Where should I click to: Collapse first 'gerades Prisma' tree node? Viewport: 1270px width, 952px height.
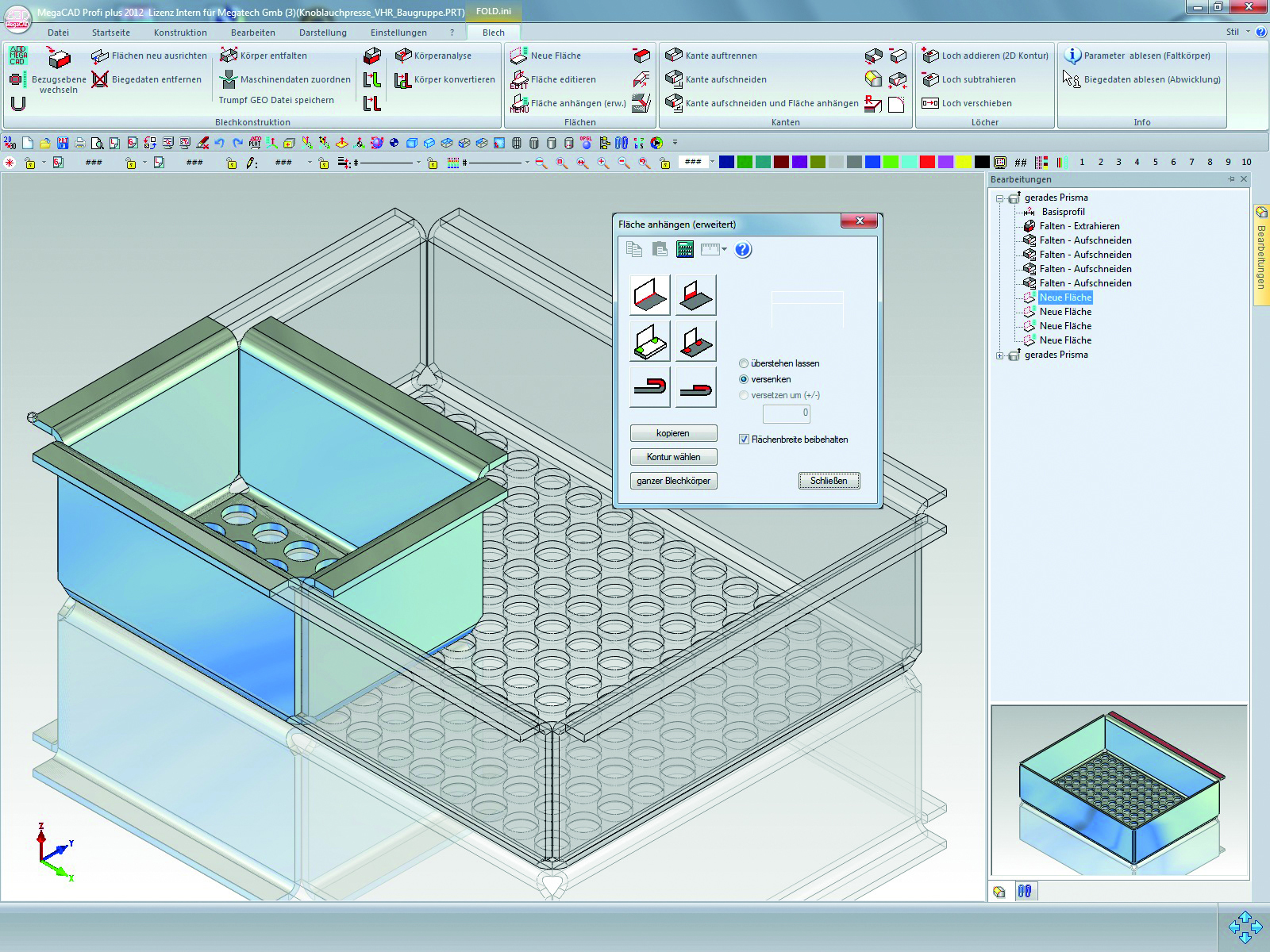pos(1000,198)
